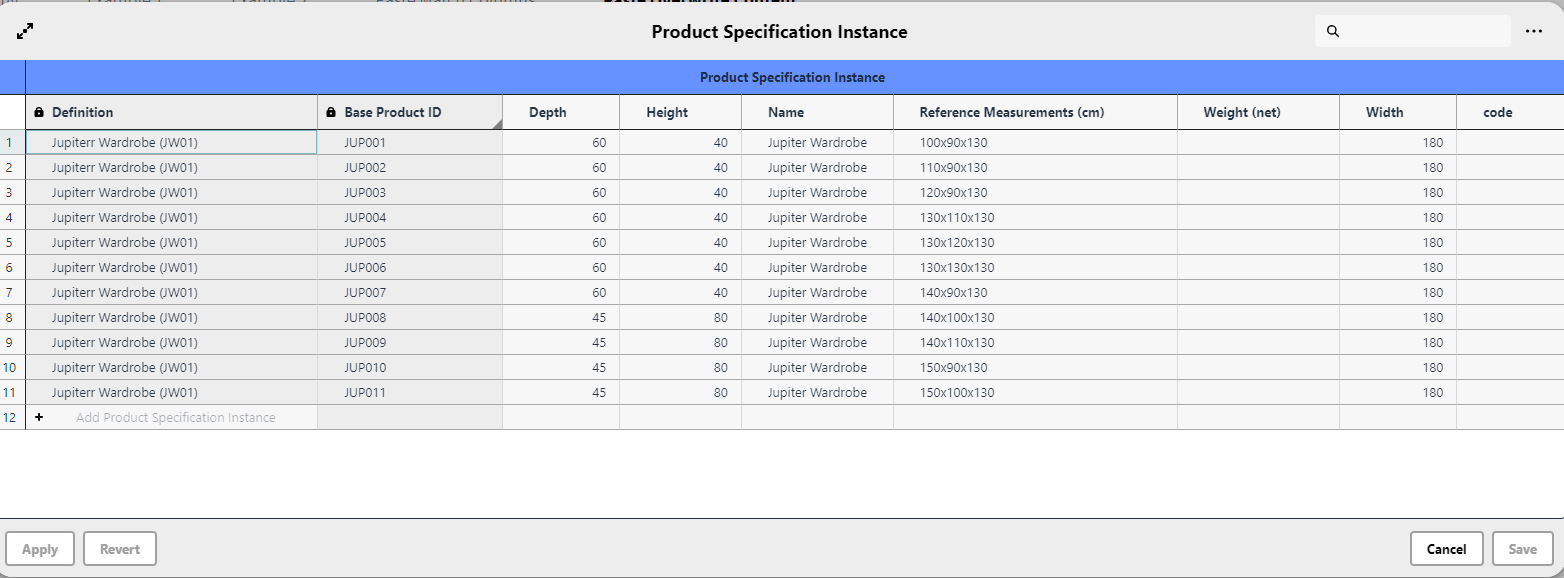Viewport: 1564px width, 578px height.
Task: Click the magnifier search icon
Action: pos(1332,31)
